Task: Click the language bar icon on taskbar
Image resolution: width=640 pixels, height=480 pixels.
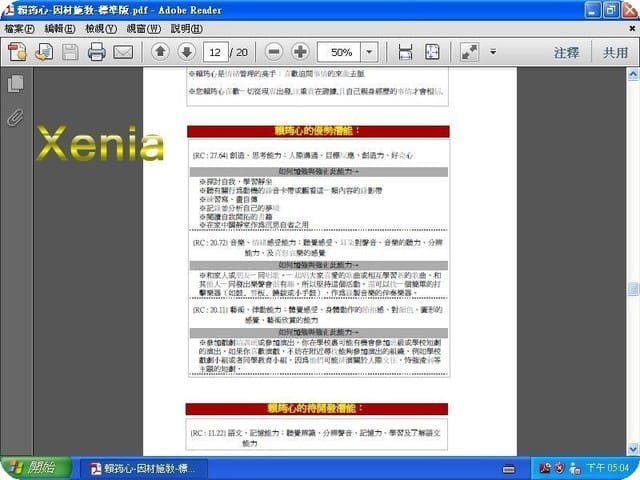Action: point(509,469)
